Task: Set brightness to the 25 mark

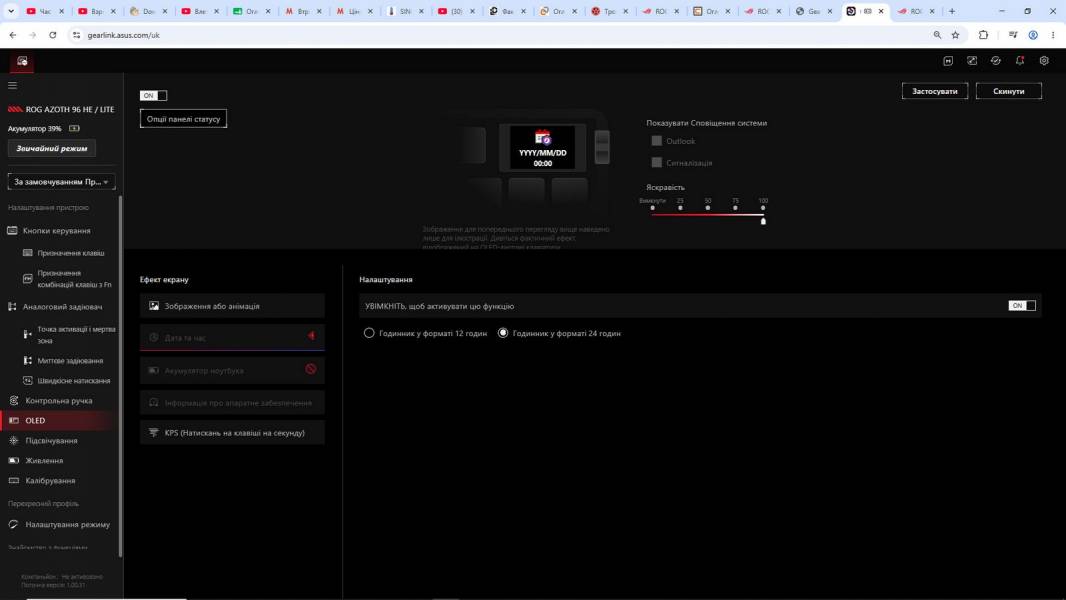Action: (680, 208)
